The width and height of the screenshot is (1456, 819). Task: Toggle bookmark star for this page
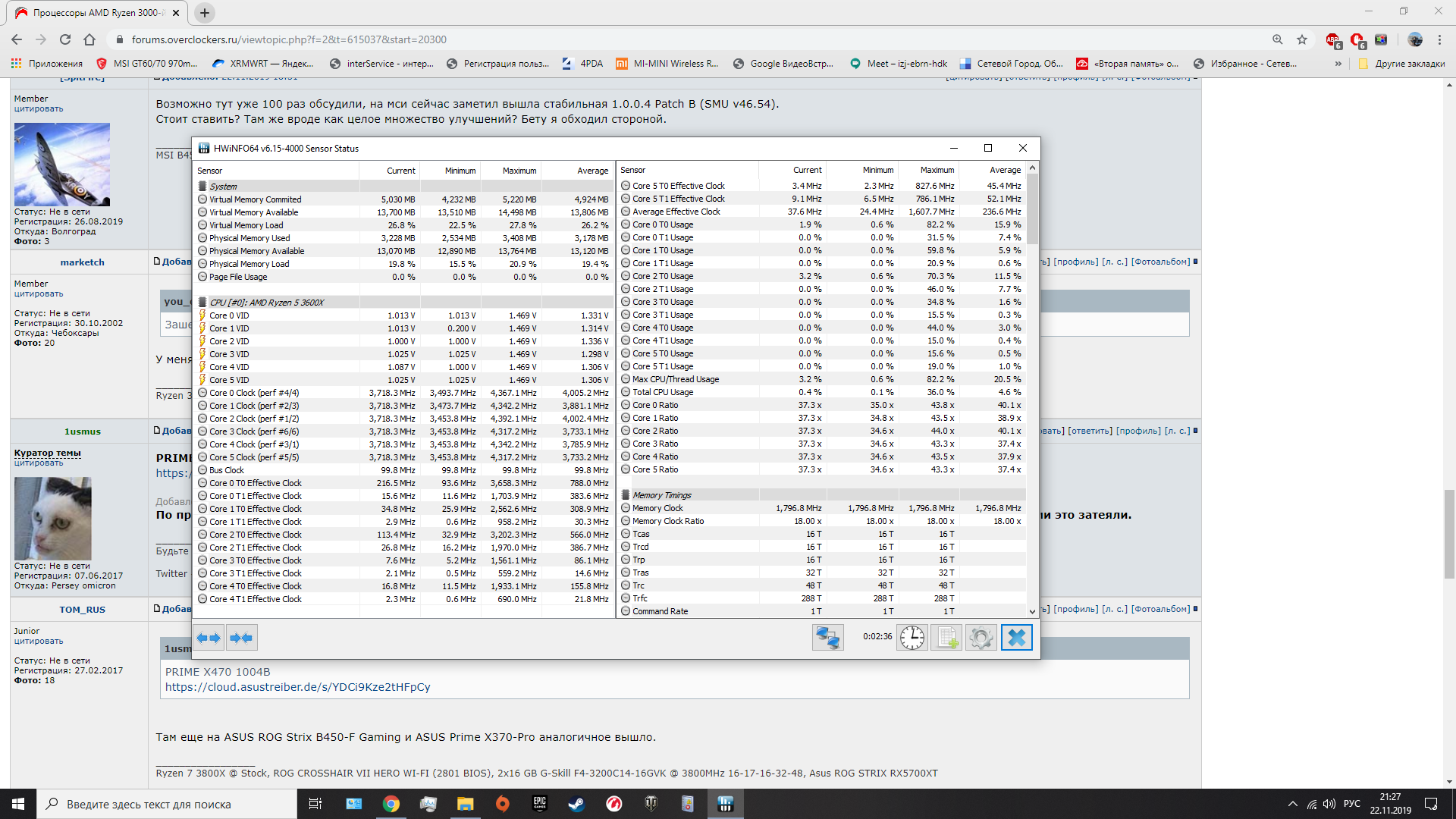pyautogui.click(x=1302, y=39)
